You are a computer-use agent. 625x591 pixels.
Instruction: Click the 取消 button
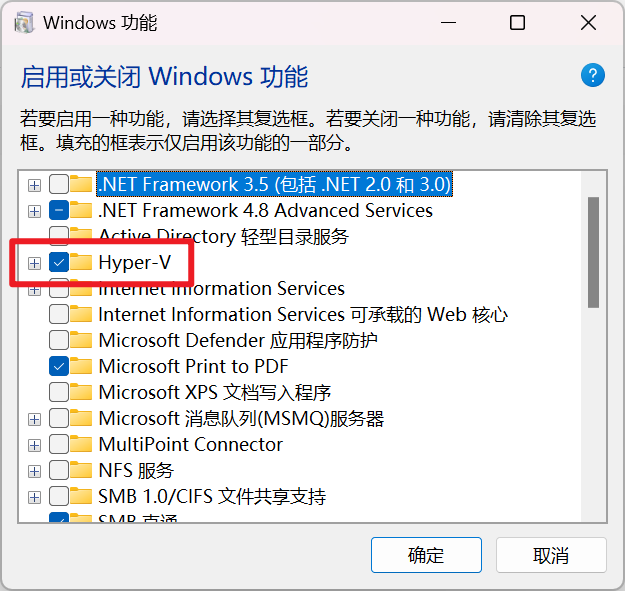pyautogui.click(x=551, y=556)
